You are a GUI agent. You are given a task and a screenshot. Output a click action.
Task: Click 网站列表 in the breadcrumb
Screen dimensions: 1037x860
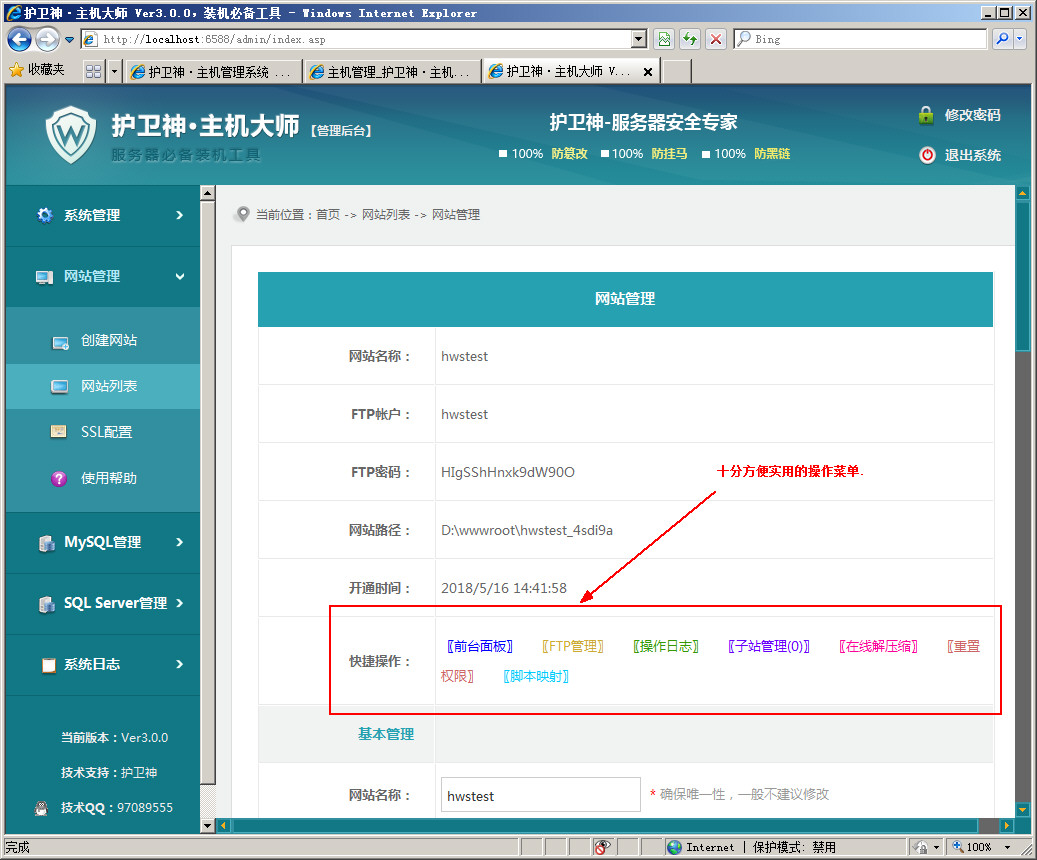[386, 214]
